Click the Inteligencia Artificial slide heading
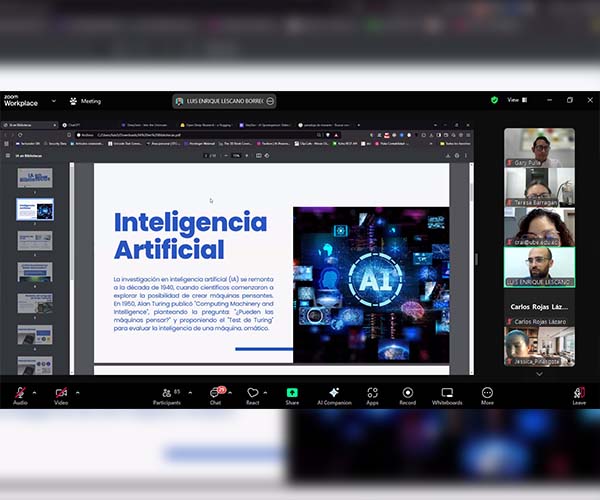This screenshot has height=500, width=600. (x=190, y=236)
